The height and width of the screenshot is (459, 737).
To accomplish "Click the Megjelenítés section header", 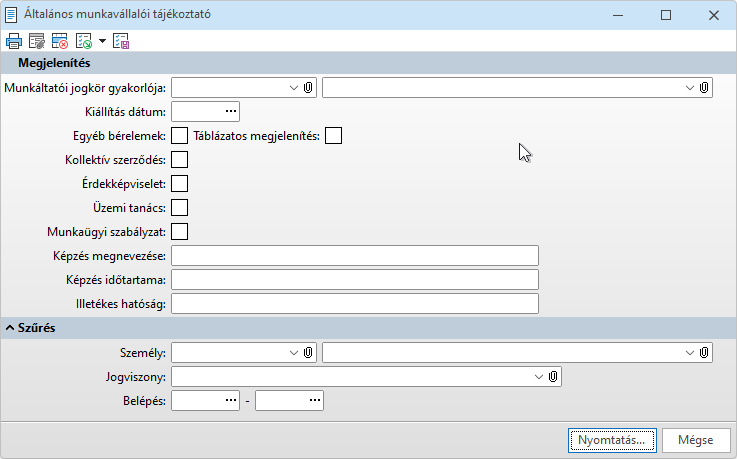I will pos(55,63).
